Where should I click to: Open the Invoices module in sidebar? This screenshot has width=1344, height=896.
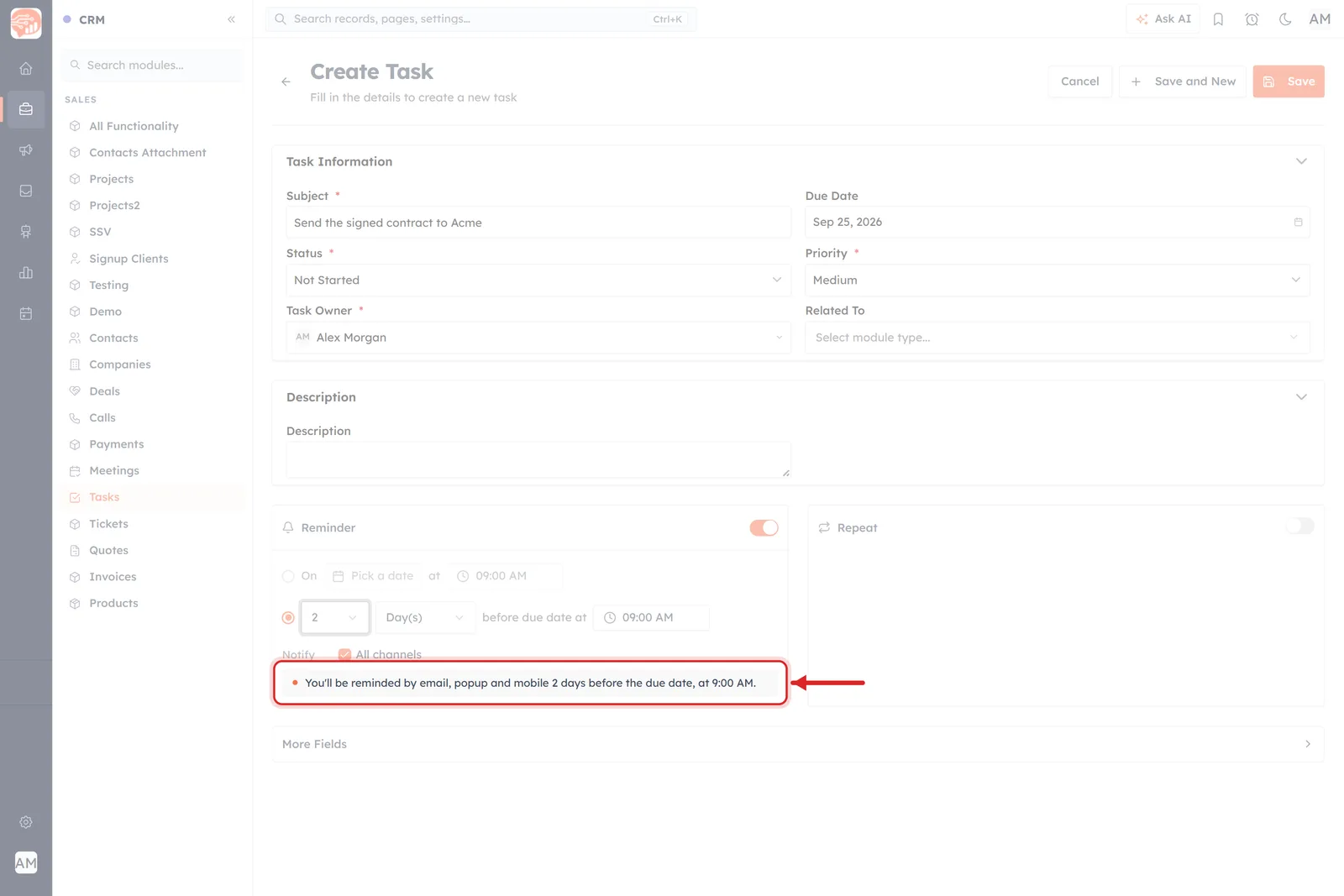[113, 577]
